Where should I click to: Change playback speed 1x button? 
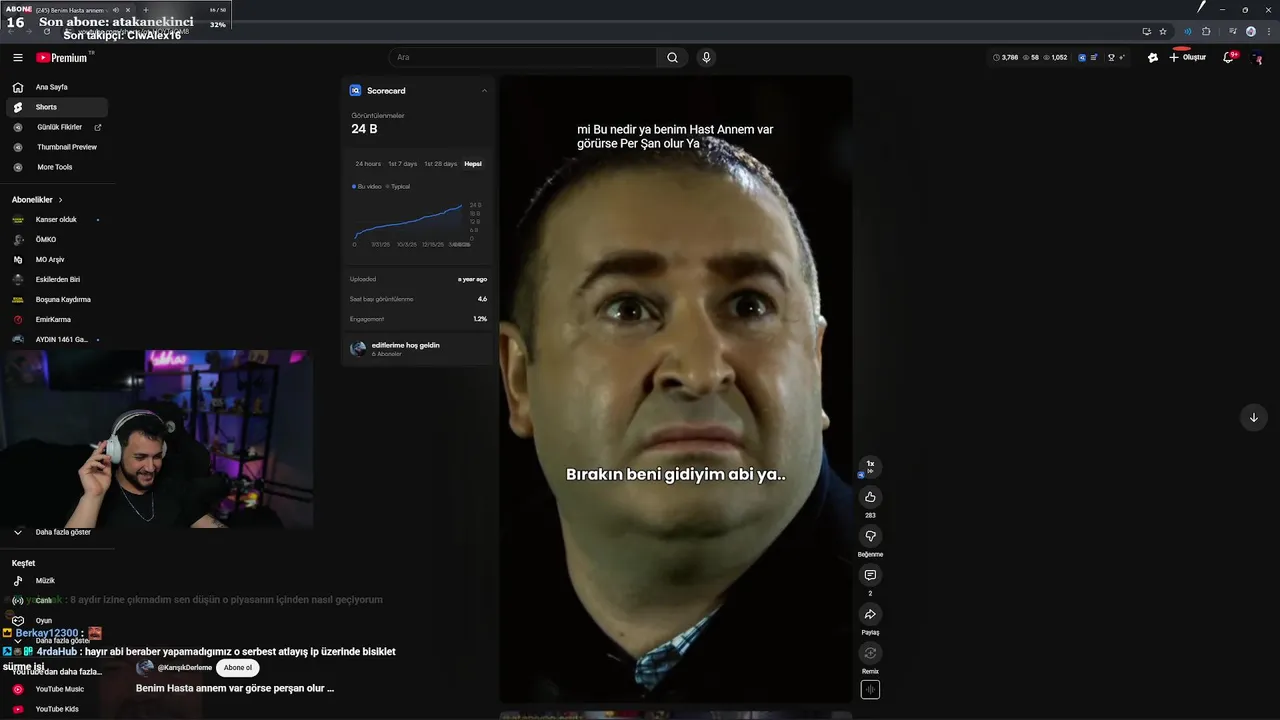pos(870,466)
